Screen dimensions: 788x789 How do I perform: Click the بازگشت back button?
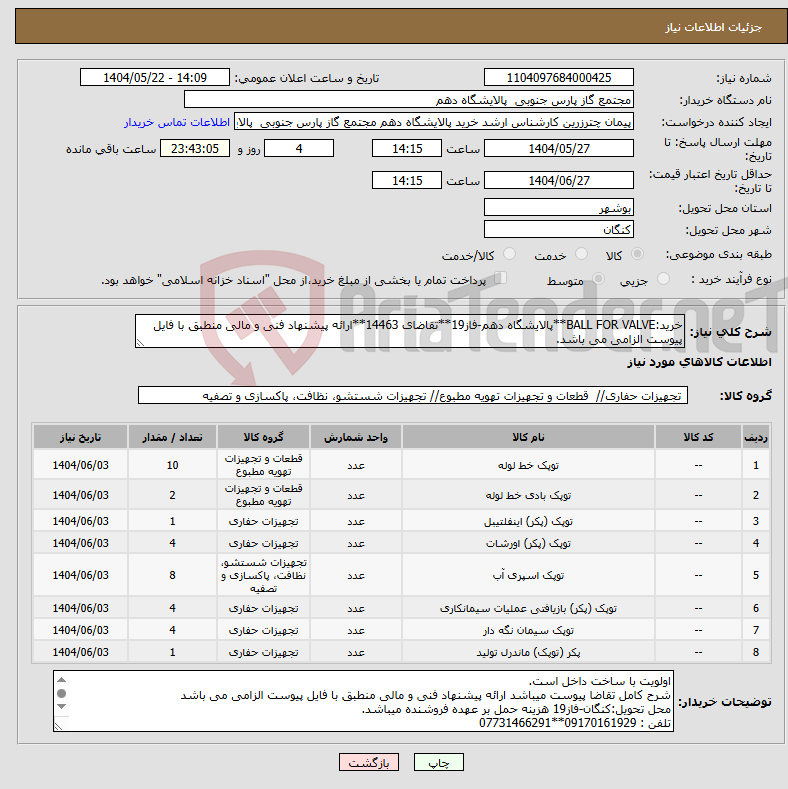coord(369,762)
